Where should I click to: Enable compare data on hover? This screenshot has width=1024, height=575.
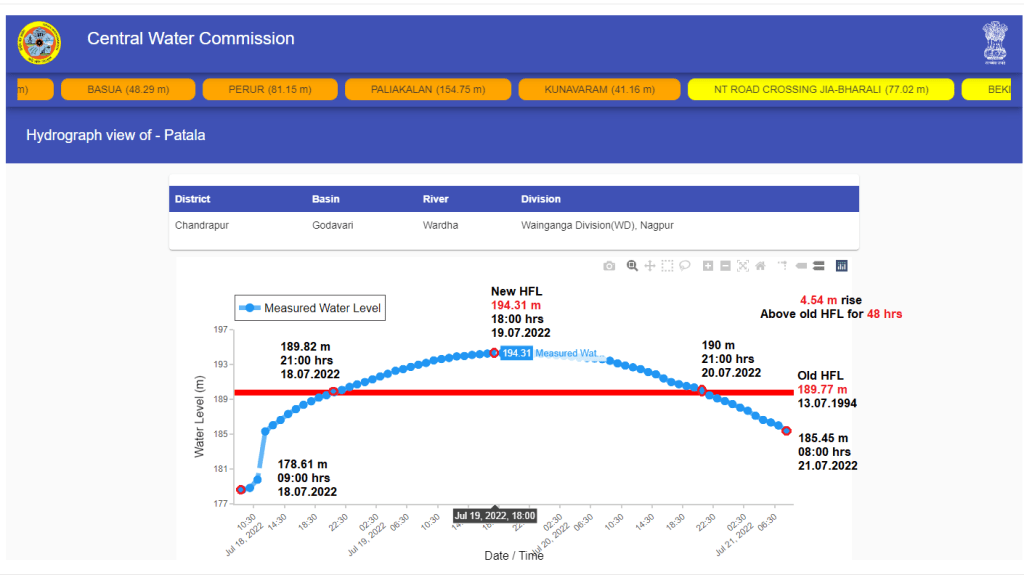pyautogui.click(x=818, y=266)
